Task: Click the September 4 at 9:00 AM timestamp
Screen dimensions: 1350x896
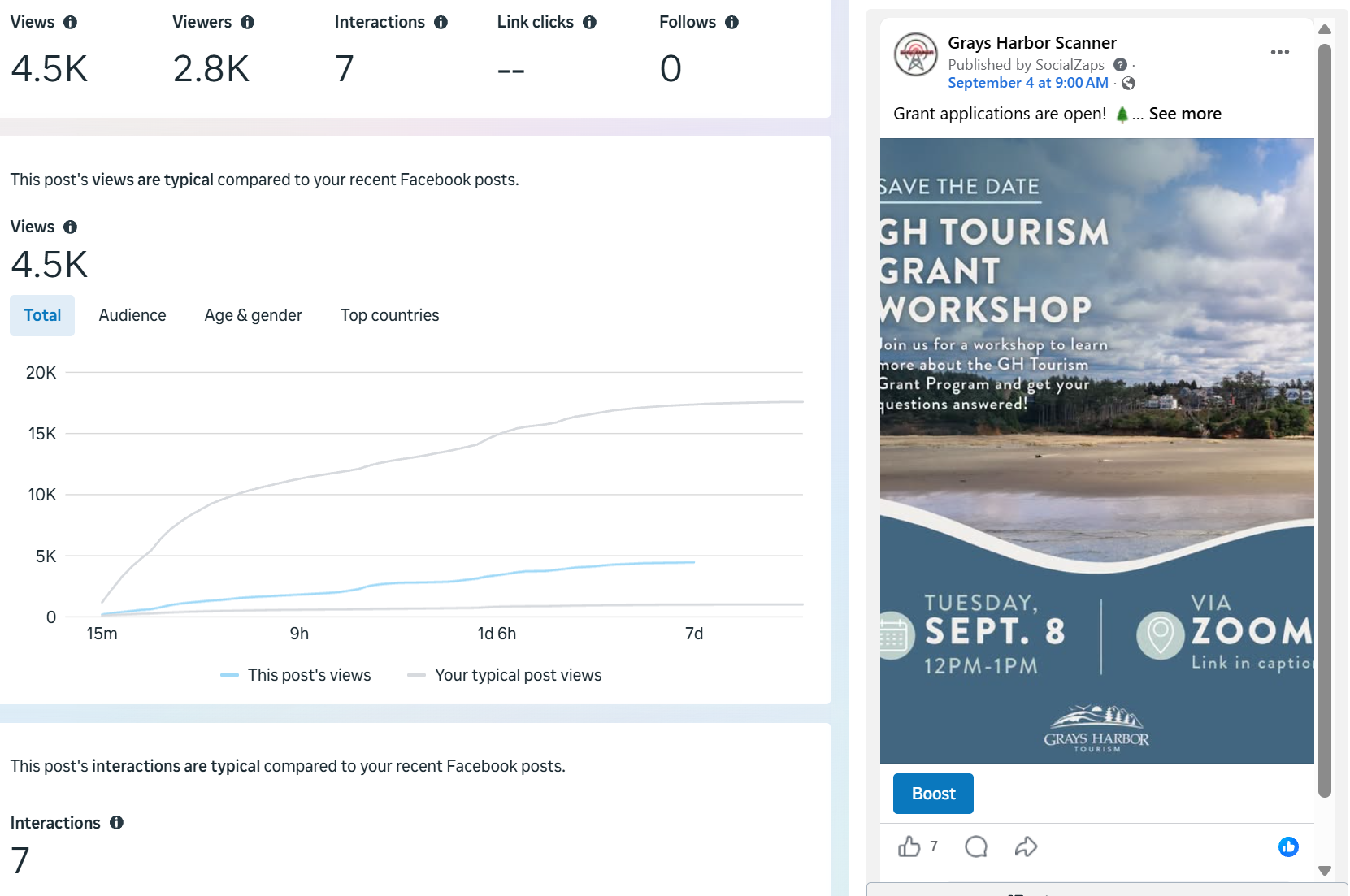Action: point(1028,83)
